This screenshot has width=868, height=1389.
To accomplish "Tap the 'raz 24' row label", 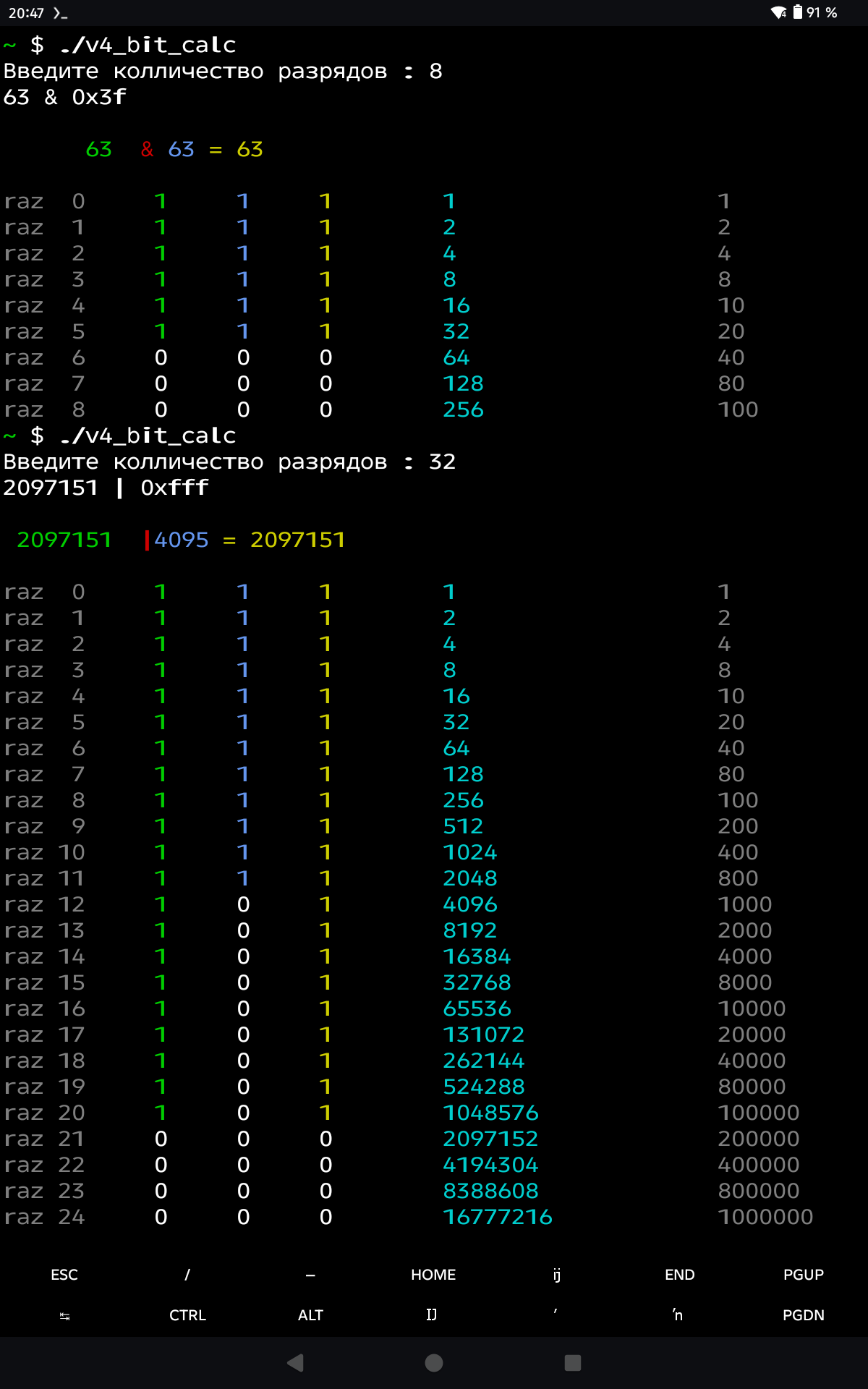I will click(44, 1217).
